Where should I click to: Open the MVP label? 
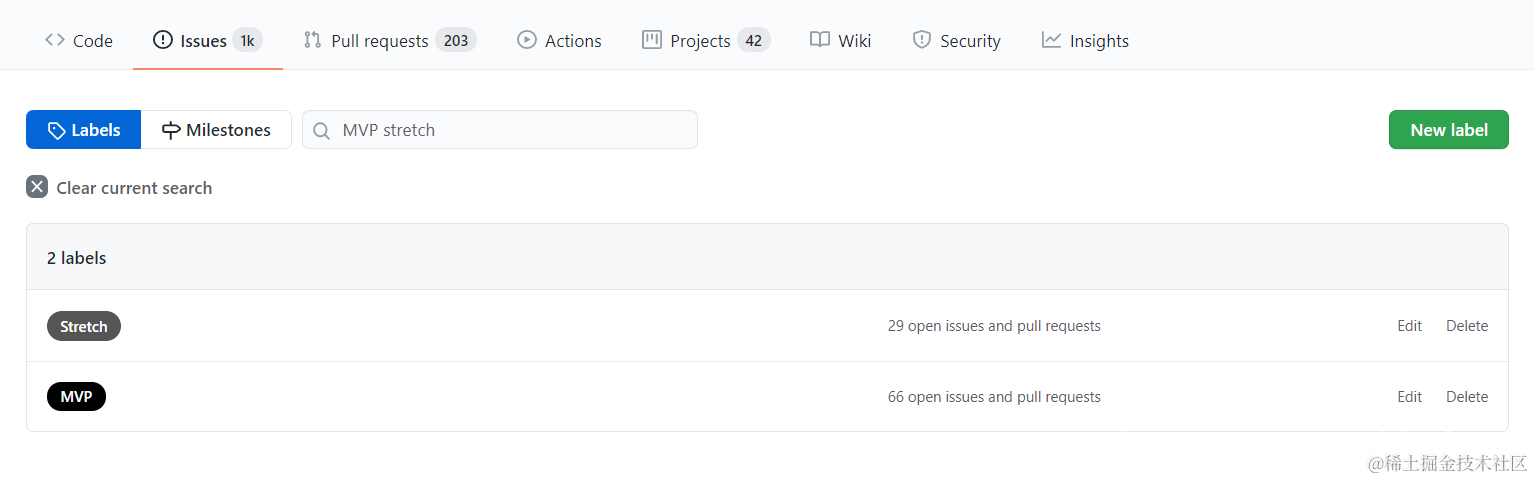point(76,397)
